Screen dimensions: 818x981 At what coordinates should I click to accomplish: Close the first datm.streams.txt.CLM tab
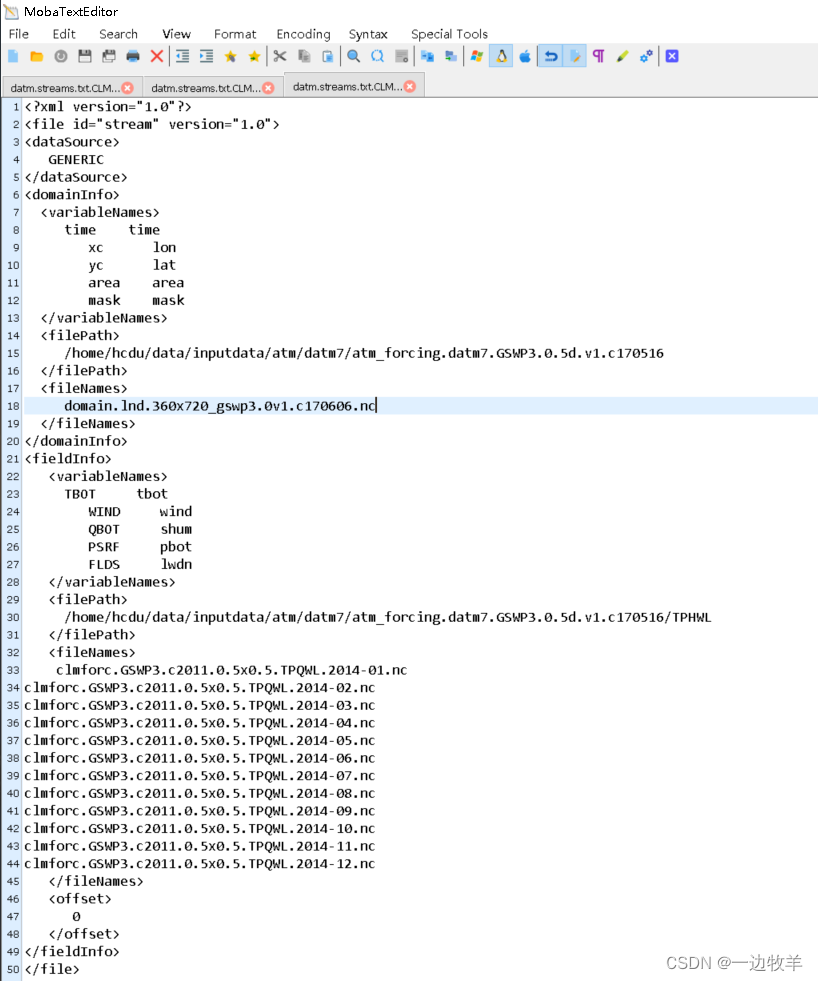click(129, 87)
